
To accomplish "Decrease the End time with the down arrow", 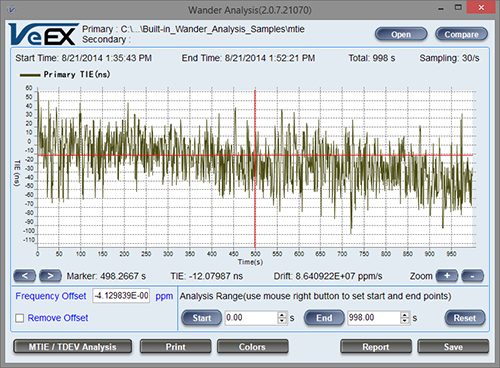I will click(x=405, y=321).
